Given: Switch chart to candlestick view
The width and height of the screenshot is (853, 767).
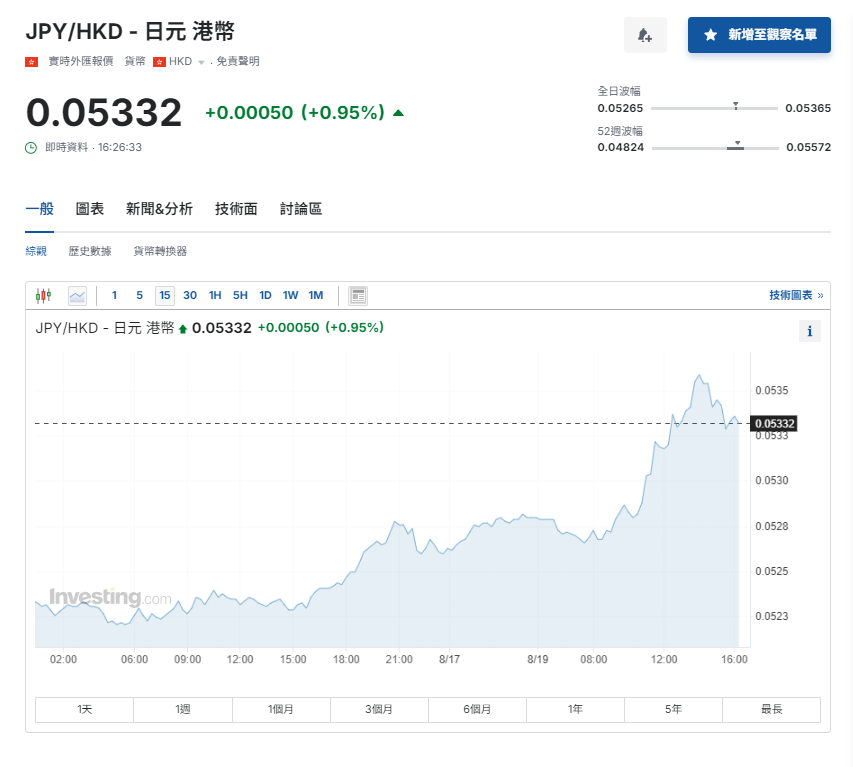Looking at the screenshot, I should click(x=43, y=295).
